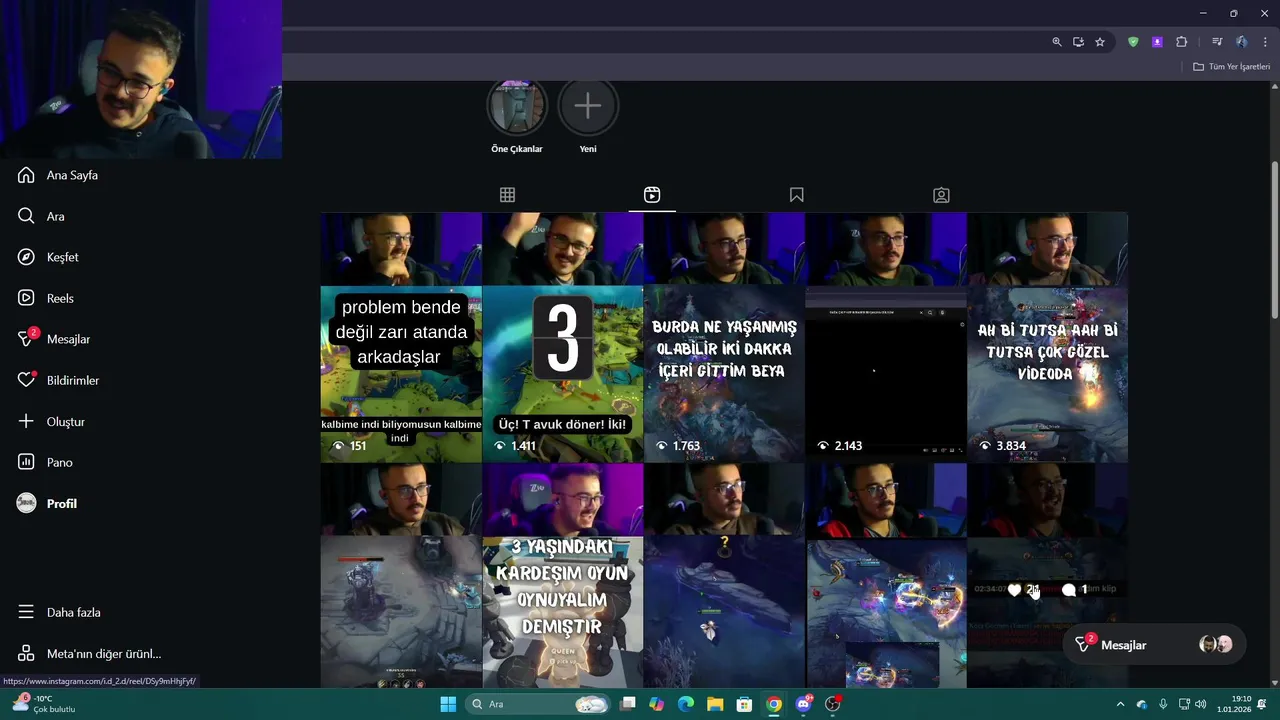Open the reel with 3.834 views
The height and width of the screenshot is (720, 1280).
click(x=1047, y=338)
